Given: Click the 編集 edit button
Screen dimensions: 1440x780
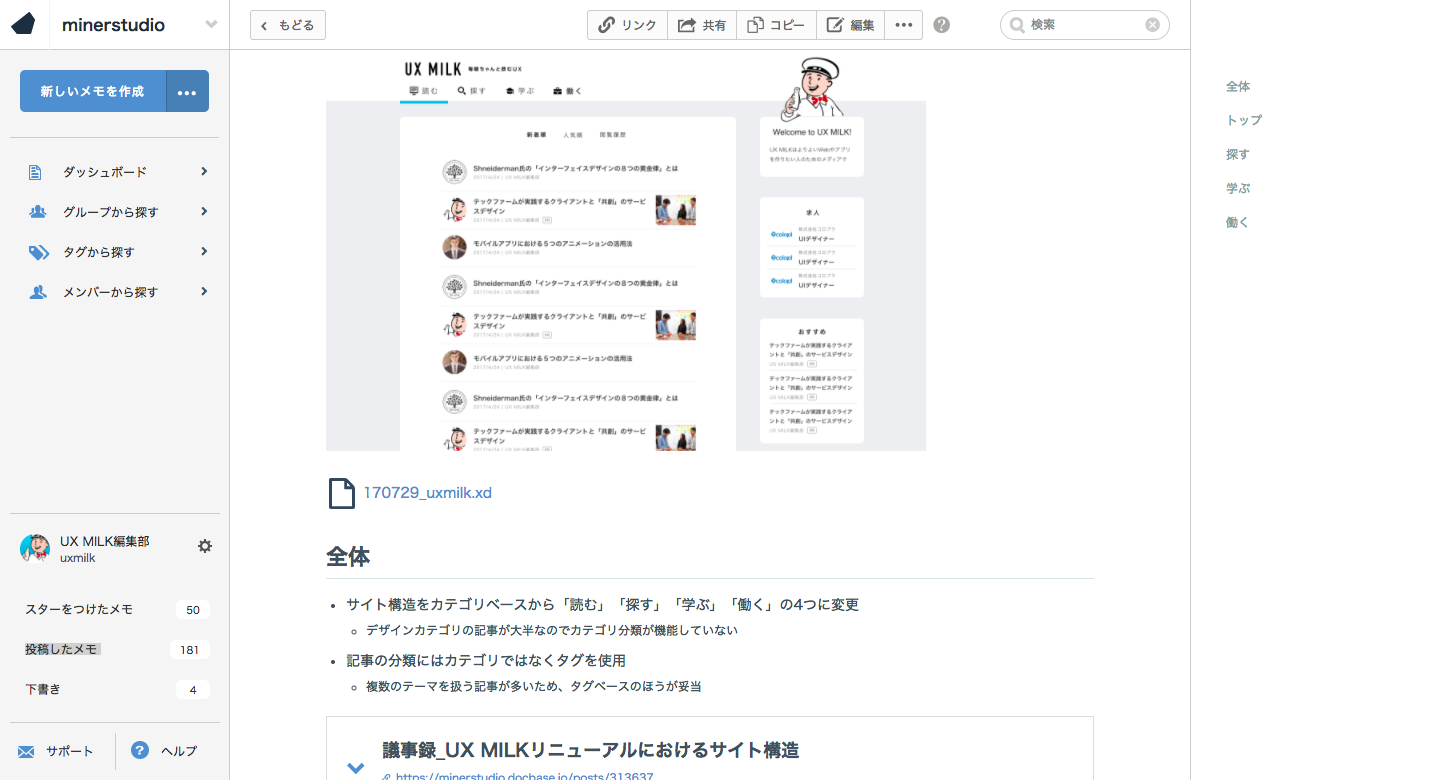Looking at the screenshot, I should [850, 25].
